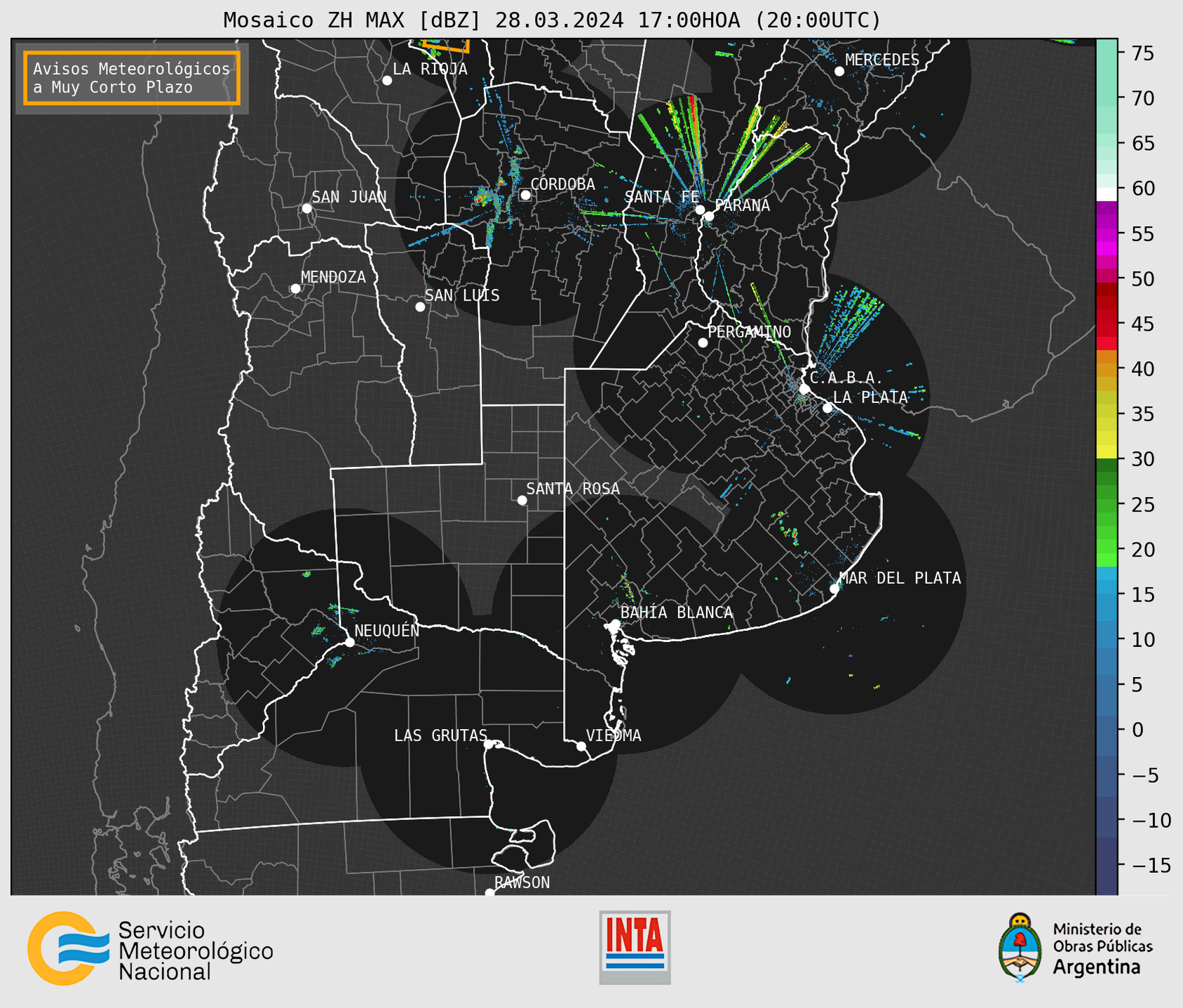This screenshot has width=1183, height=1008.
Task: Select the Mar del Plata city marker
Action: [834, 589]
